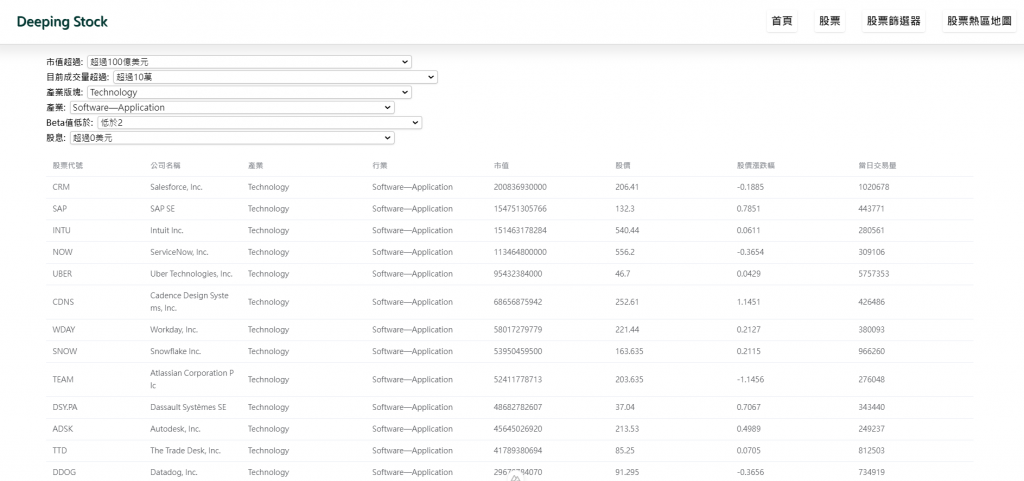Click company name Uber Technologies, Inc.

pos(191,273)
